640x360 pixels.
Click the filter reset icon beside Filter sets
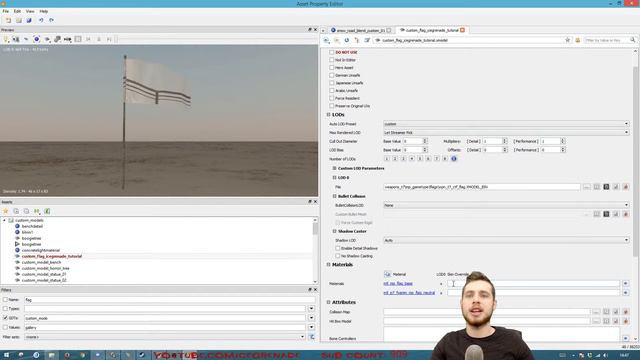click(x=312, y=337)
